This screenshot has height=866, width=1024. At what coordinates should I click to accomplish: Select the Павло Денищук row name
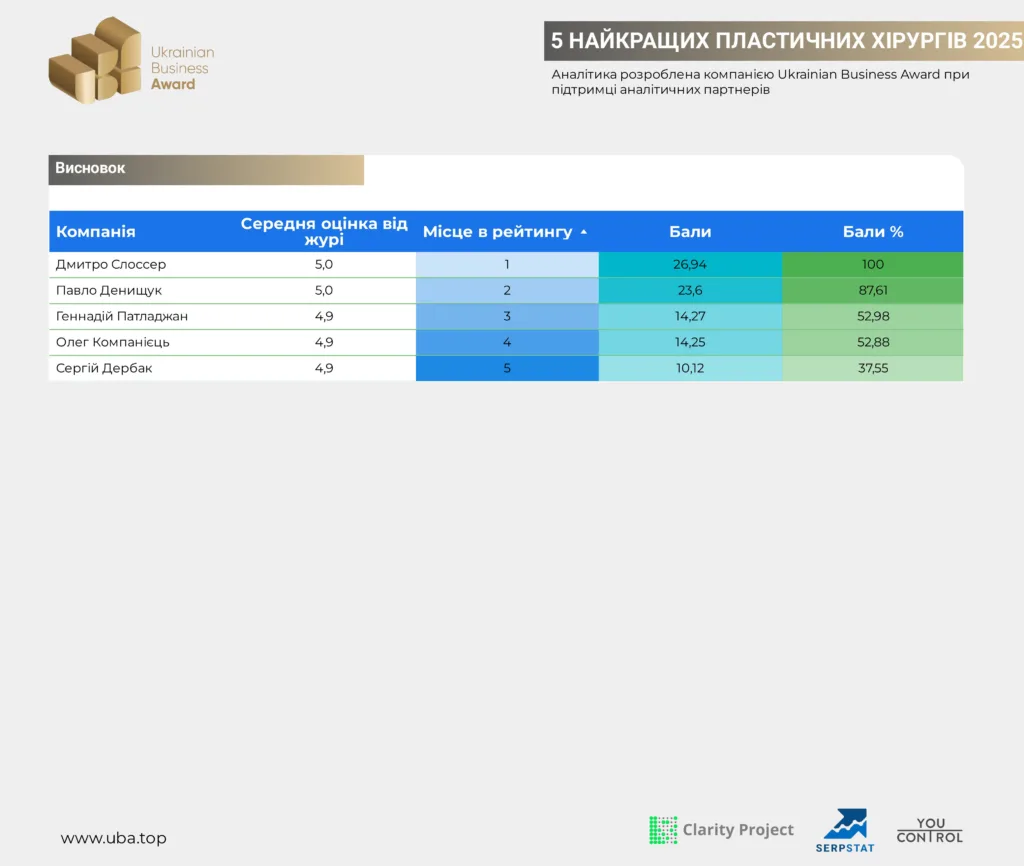(108, 290)
